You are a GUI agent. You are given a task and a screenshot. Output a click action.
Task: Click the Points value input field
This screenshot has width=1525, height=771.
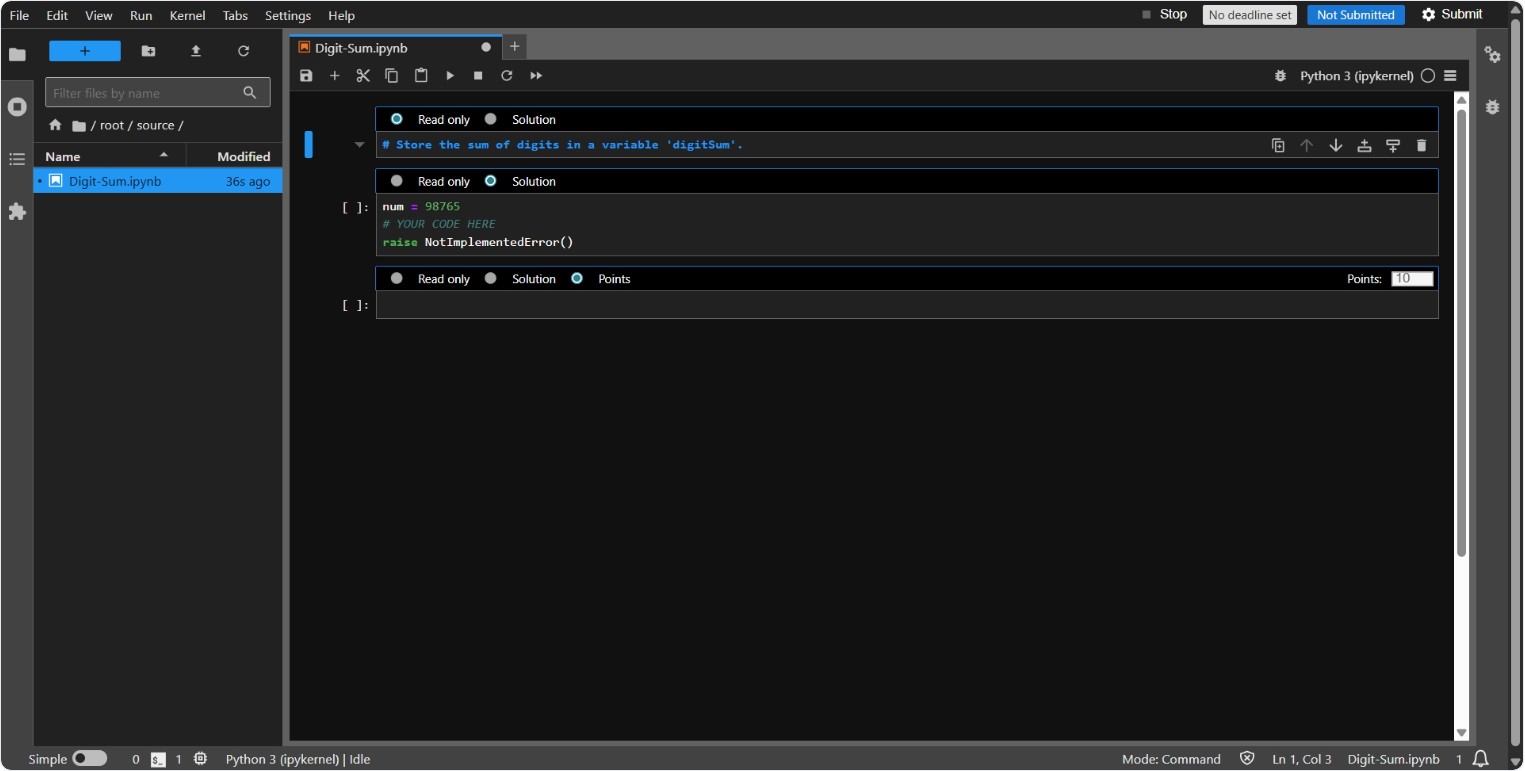pos(1412,279)
